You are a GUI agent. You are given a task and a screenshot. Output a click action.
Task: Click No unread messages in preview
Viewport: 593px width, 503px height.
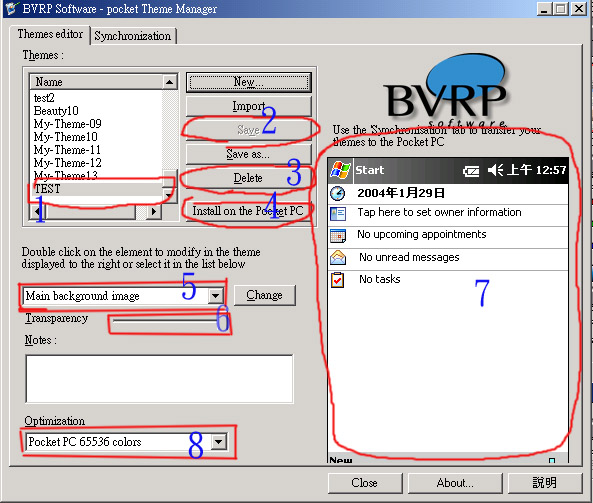point(409,257)
